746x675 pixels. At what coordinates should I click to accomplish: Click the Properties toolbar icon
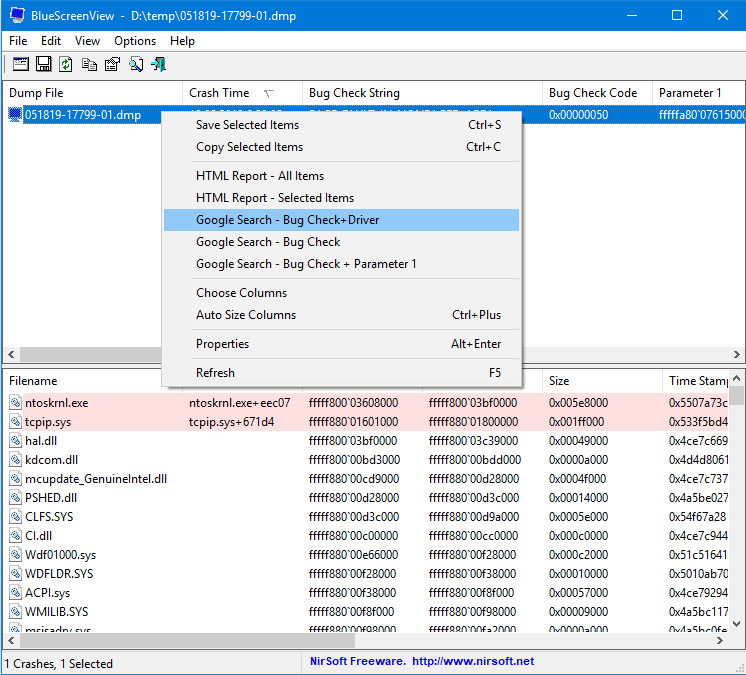pos(112,65)
